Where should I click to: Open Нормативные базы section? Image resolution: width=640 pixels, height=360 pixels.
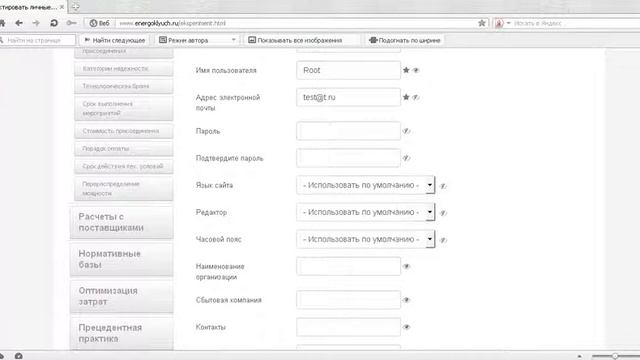[122, 259]
